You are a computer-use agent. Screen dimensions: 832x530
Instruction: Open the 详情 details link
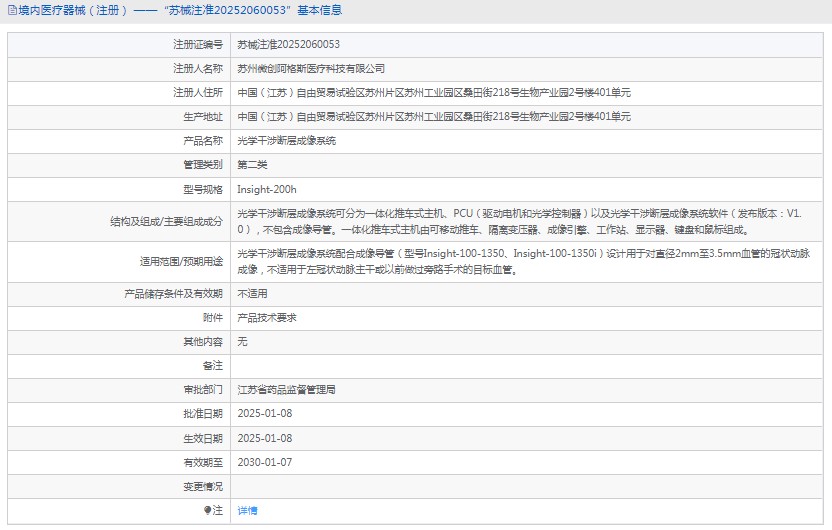[247, 510]
